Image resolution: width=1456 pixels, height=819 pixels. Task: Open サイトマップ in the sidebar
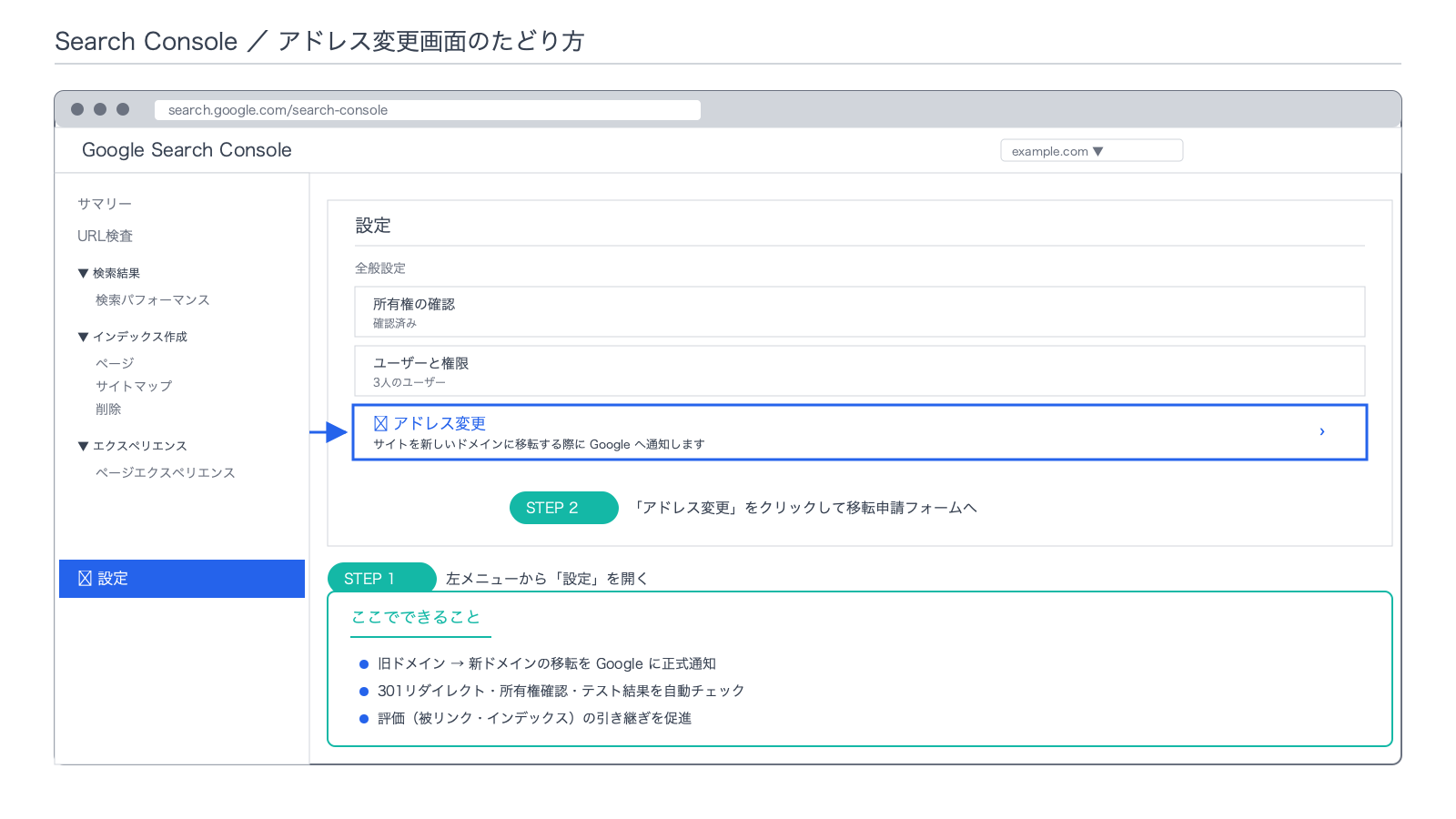(134, 386)
